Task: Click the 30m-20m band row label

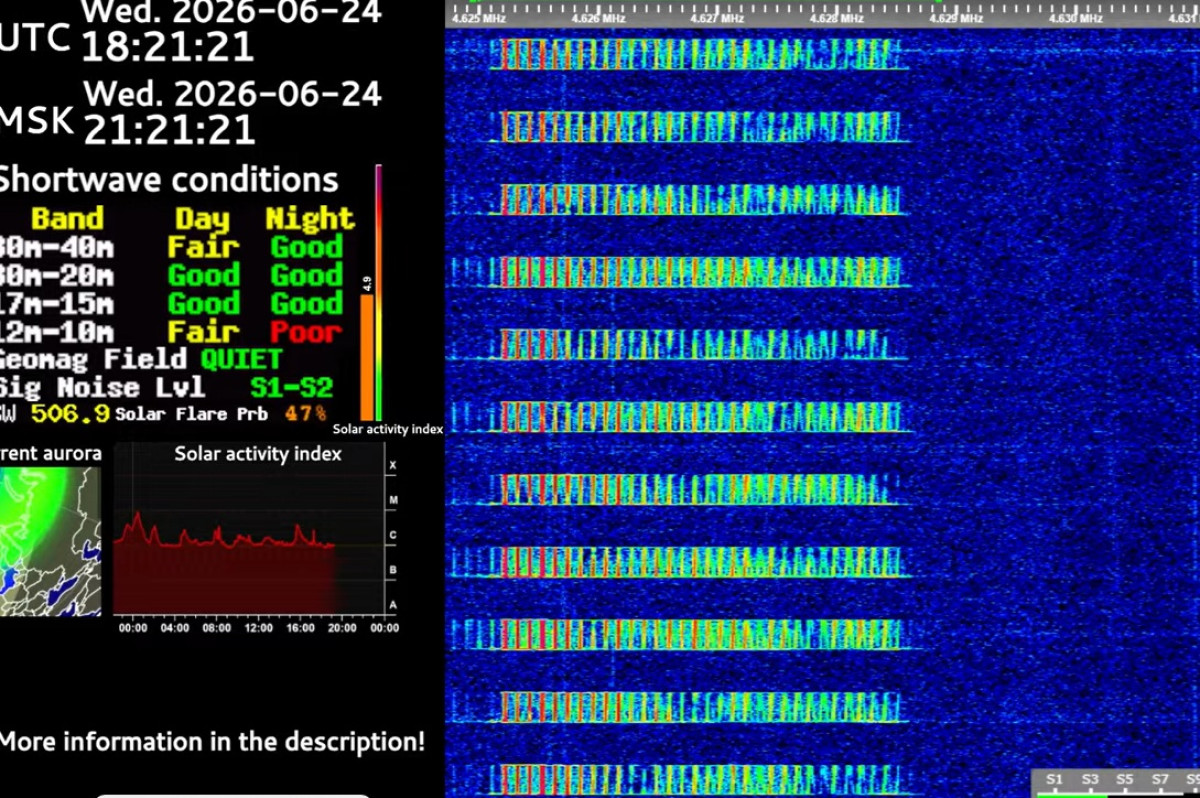Action: point(56,275)
